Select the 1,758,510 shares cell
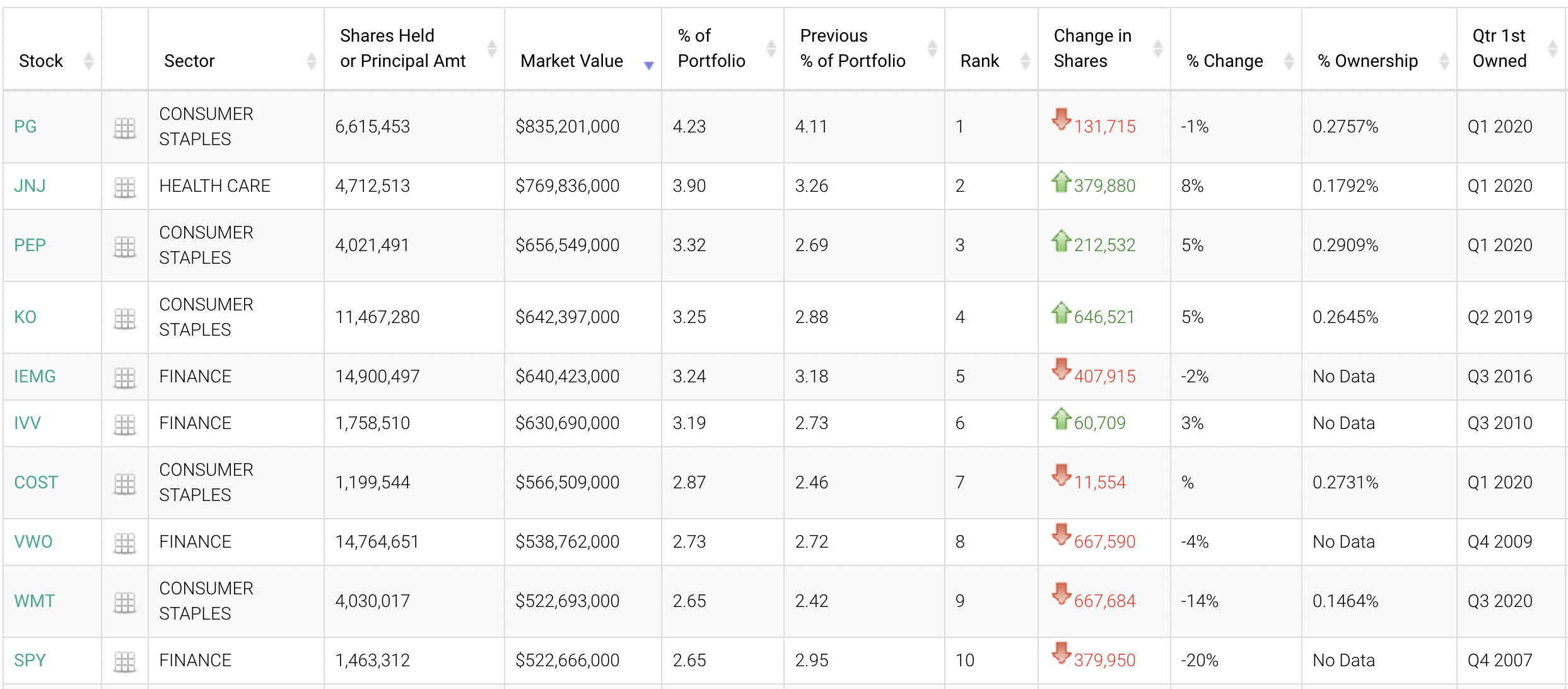Image resolution: width=1568 pixels, height=689 pixels. [x=414, y=423]
